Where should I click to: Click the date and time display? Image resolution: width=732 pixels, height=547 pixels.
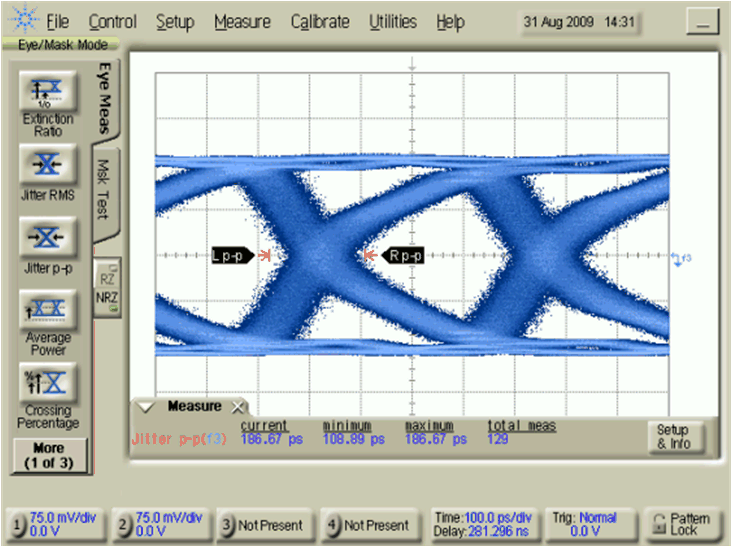pyautogui.click(x=579, y=22)
